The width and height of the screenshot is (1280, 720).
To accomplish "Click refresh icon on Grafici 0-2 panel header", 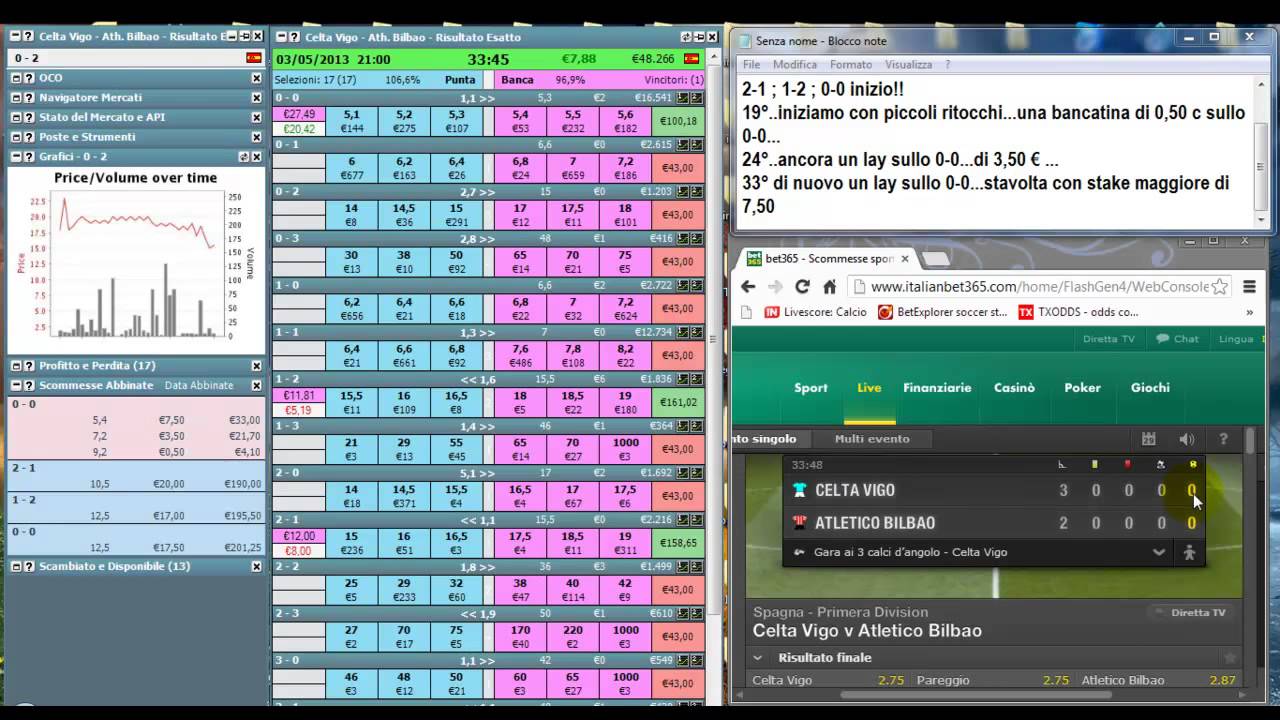I will (243, 157).
